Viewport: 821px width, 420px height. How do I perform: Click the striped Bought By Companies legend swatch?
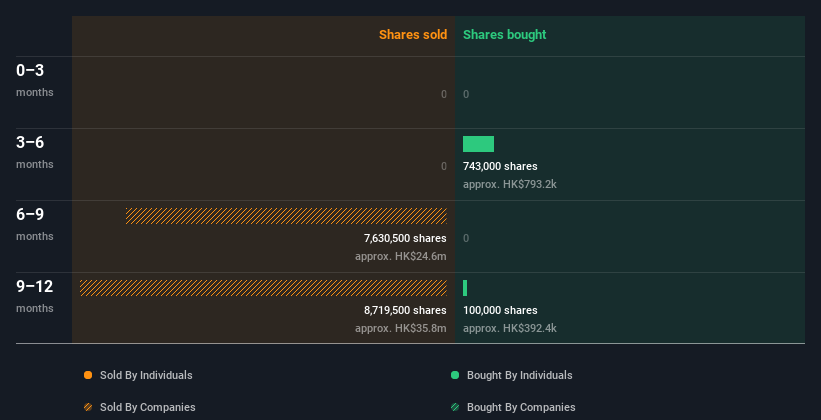455,407
